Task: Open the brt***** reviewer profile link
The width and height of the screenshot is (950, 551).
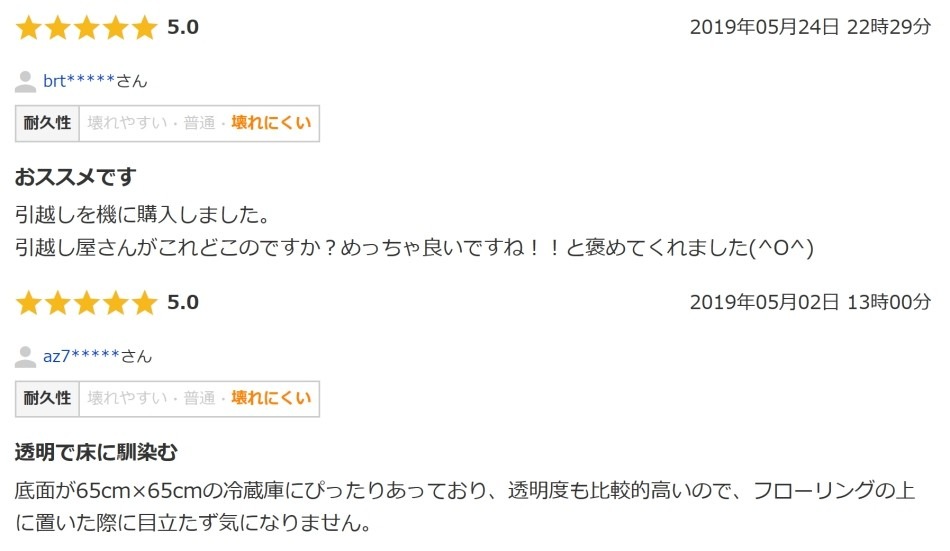Action: point(79,81)
